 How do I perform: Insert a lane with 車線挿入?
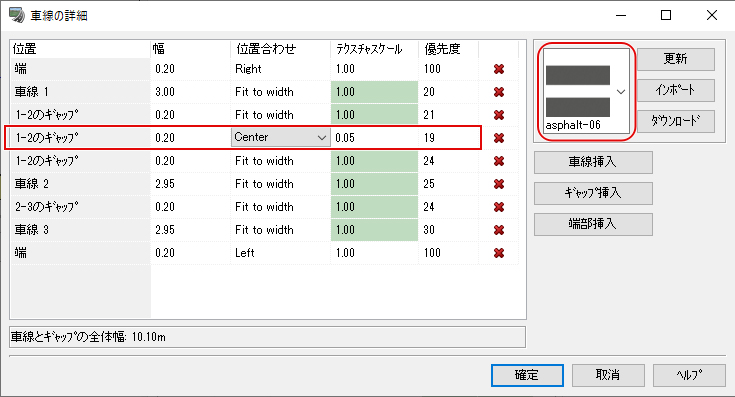(593, 162)
